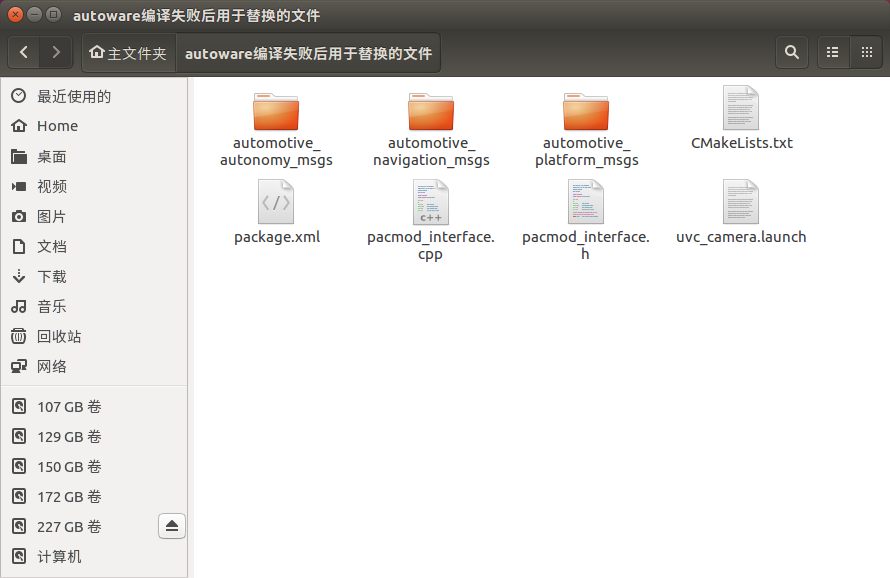Open the 129 GB 卷 volume

pyautogui.click(x=94, y=437)
